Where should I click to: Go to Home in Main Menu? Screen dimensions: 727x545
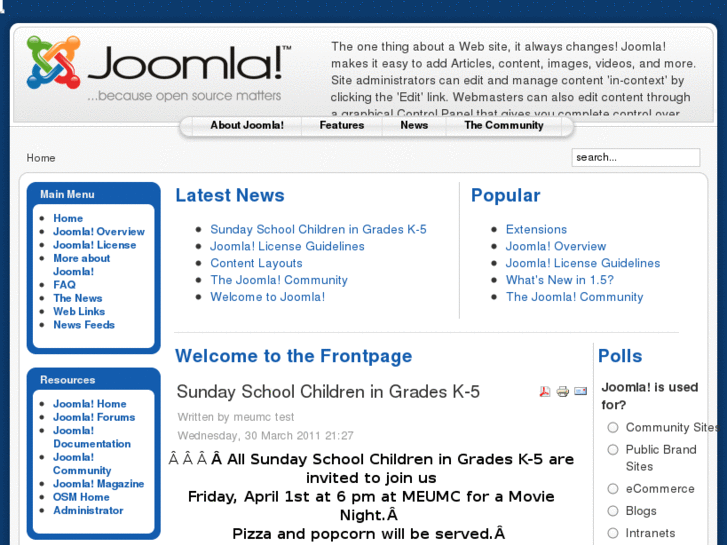coord(68,218)
